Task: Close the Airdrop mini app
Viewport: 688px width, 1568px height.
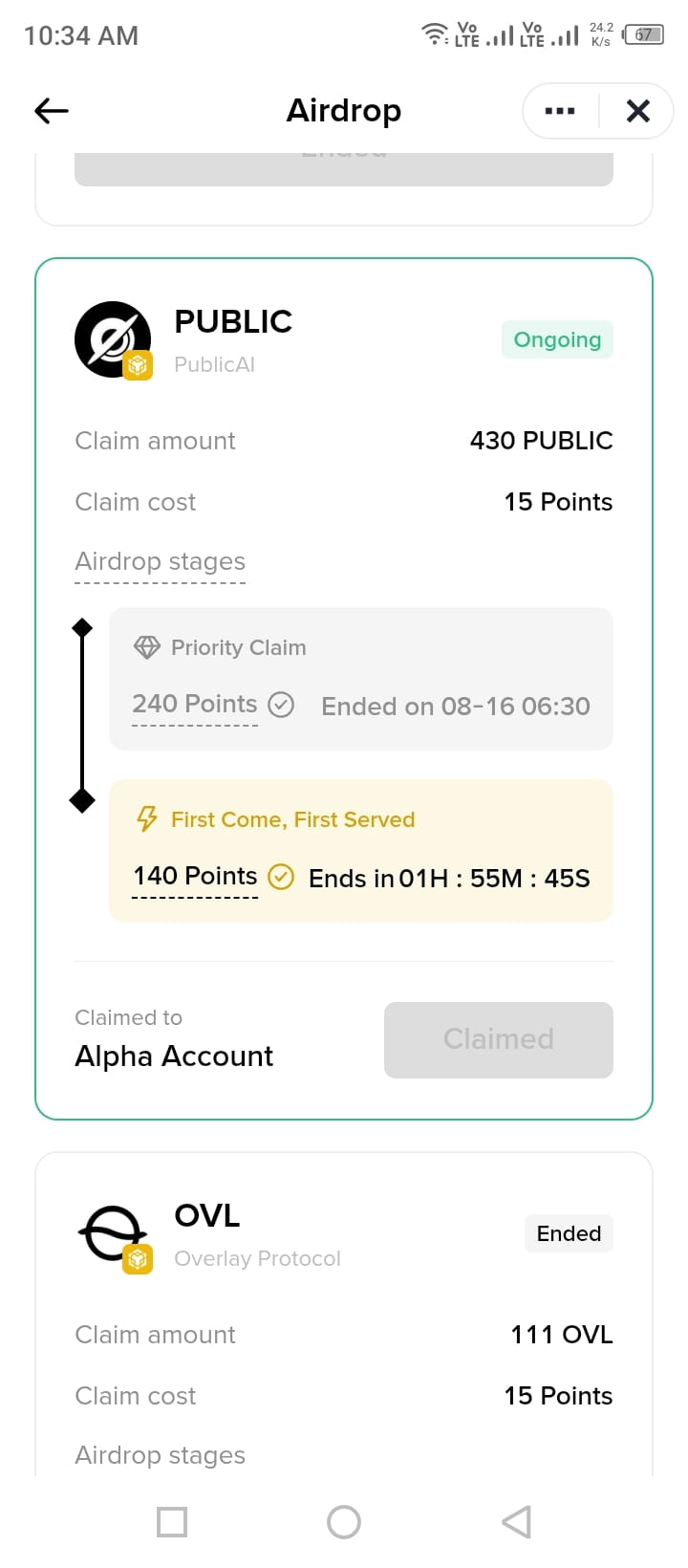Action: coord(637,111)
